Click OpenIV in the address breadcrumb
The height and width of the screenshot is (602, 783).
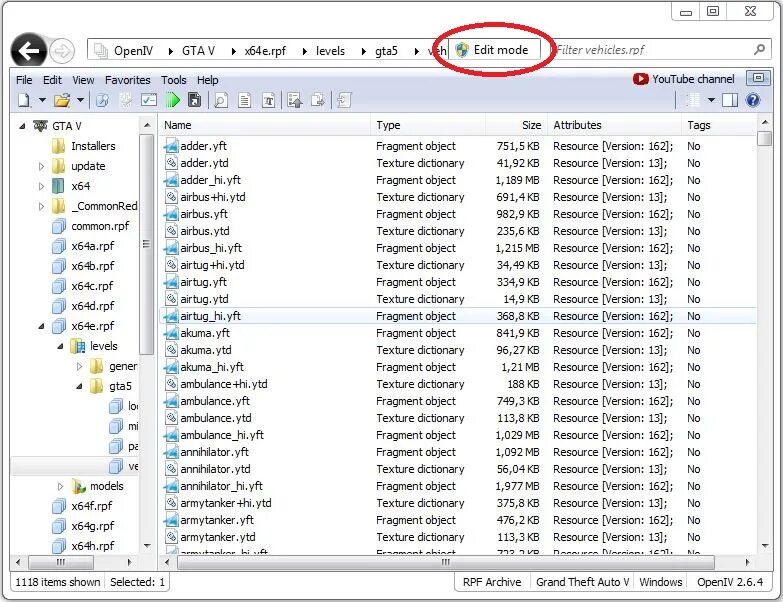(133, 51)
